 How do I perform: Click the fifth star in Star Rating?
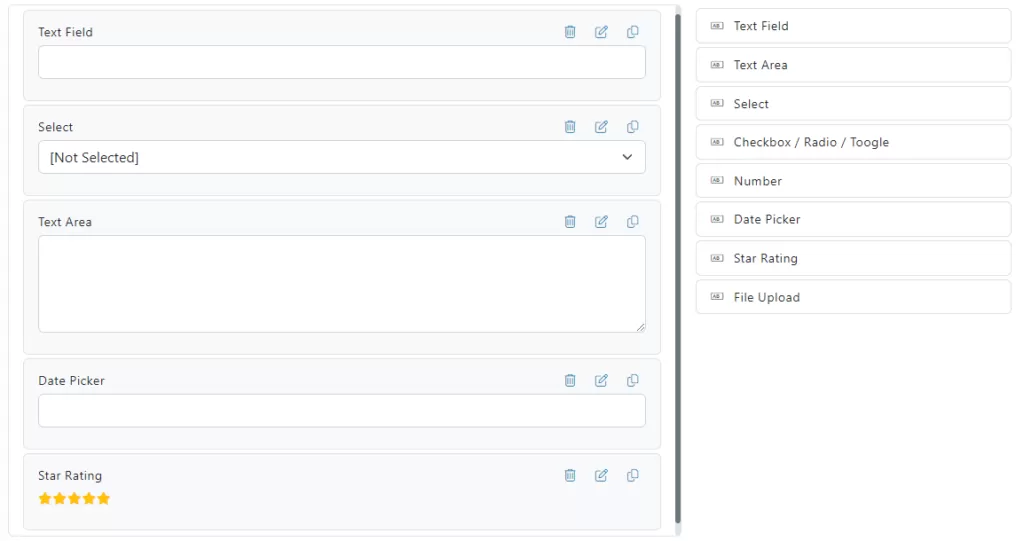tap(104, 499)
